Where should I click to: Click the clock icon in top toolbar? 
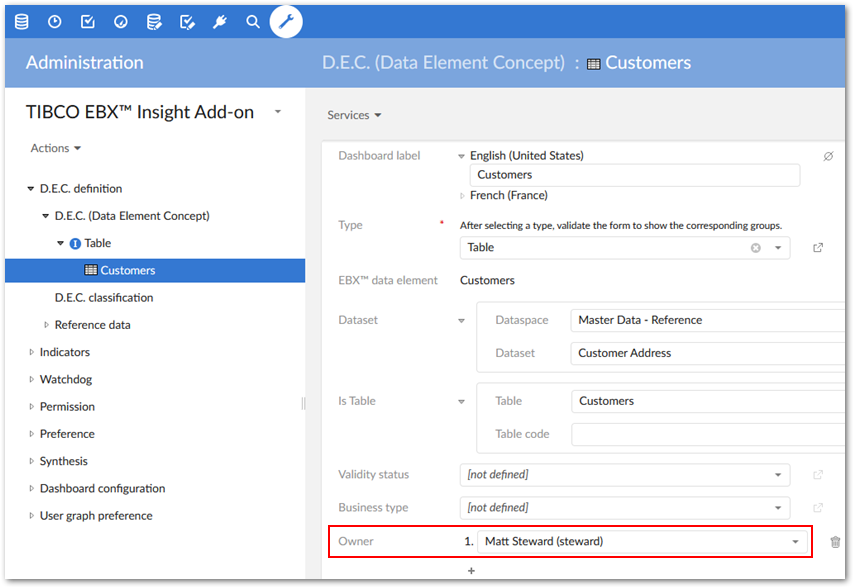(54, 21)
